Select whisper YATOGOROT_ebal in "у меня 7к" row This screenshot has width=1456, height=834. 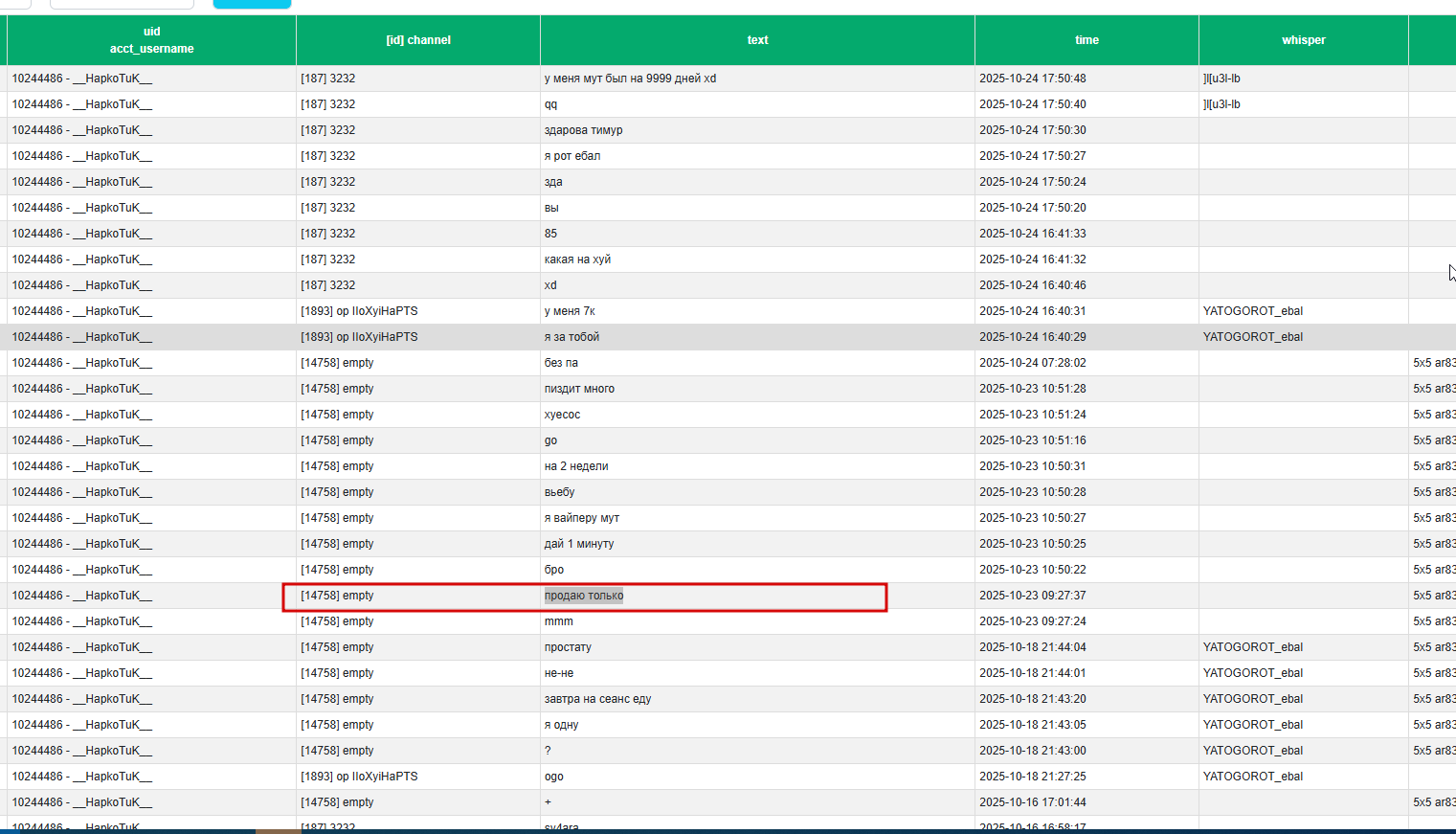pyautogui.click(x=1253, y=311)
